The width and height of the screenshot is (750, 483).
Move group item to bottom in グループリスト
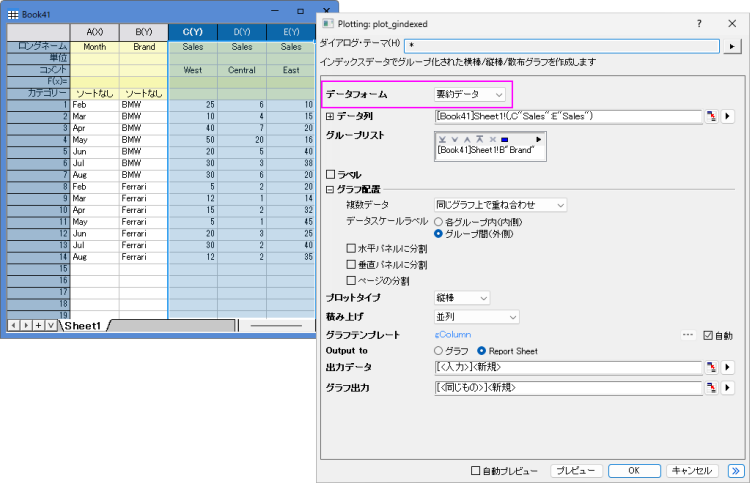tap(442, 140)
